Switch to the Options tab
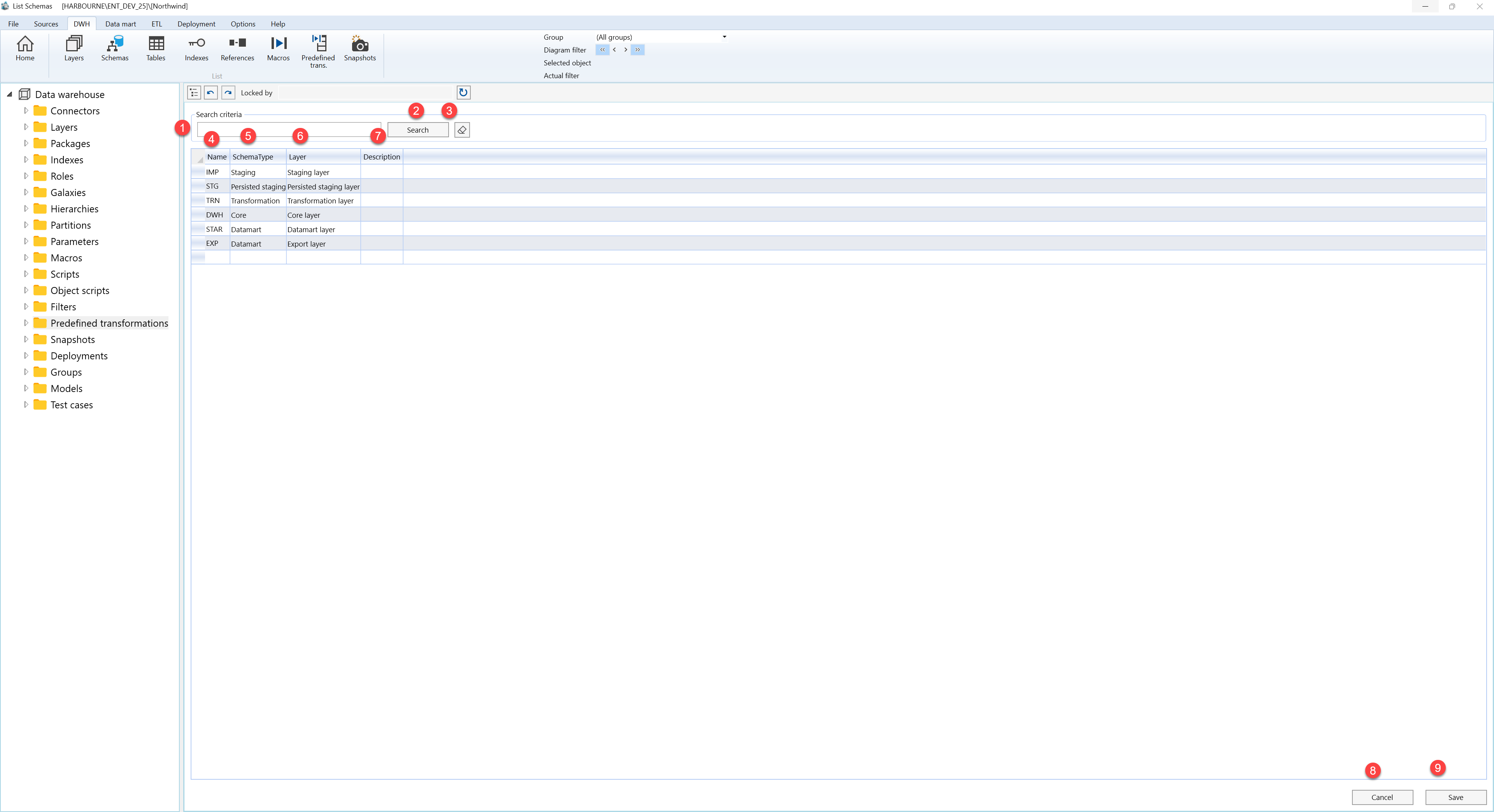1494x812 pixels. point(243,24)
